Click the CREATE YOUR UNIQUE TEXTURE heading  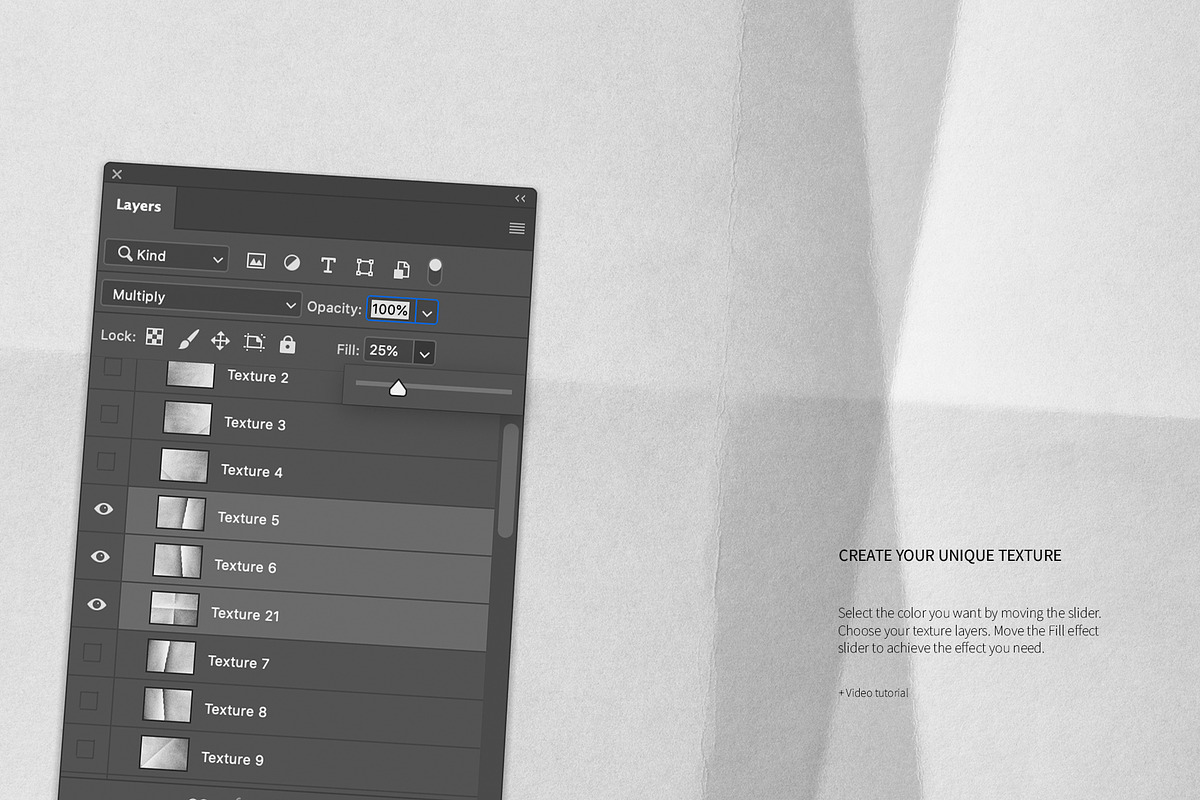pyautogui.click(x=950, y=555)
